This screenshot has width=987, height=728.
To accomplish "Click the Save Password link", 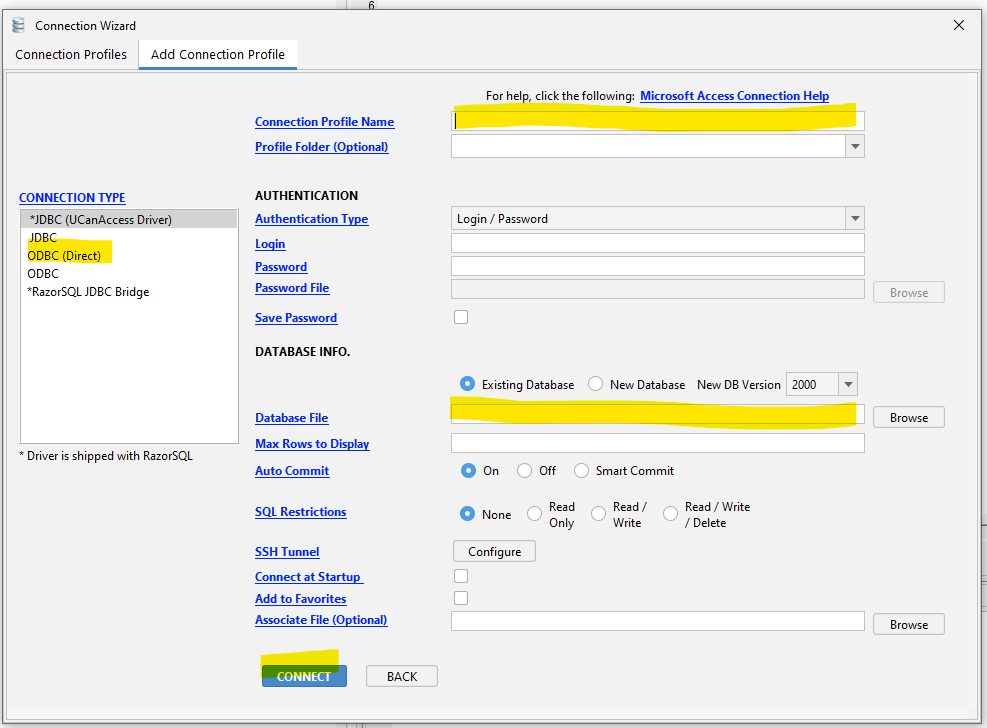I will 296,318.
